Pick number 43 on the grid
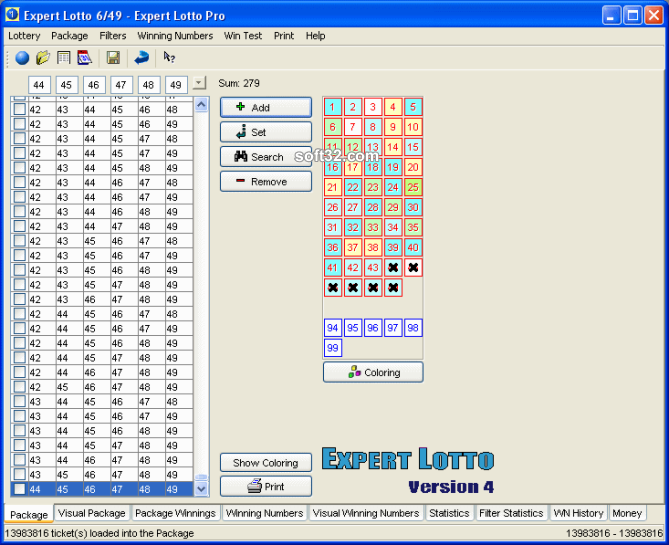 tap(372, 267)
